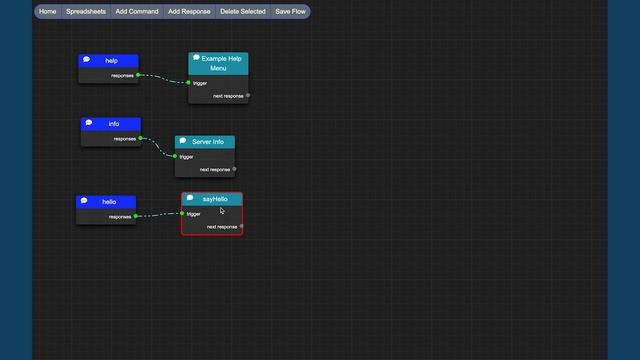Image resolution: width=640 pixels, height=360 pixels.
Task: Click trigger input port on sayHello
Action: pos(182,213)
